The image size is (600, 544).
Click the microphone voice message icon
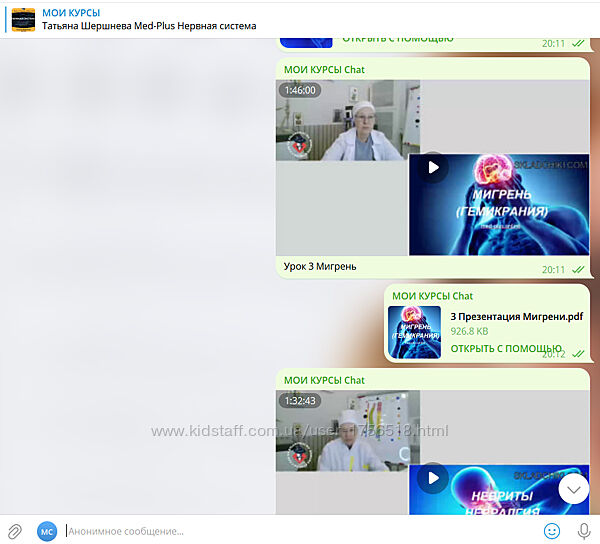pyautogui.click(x=583, y=531)
